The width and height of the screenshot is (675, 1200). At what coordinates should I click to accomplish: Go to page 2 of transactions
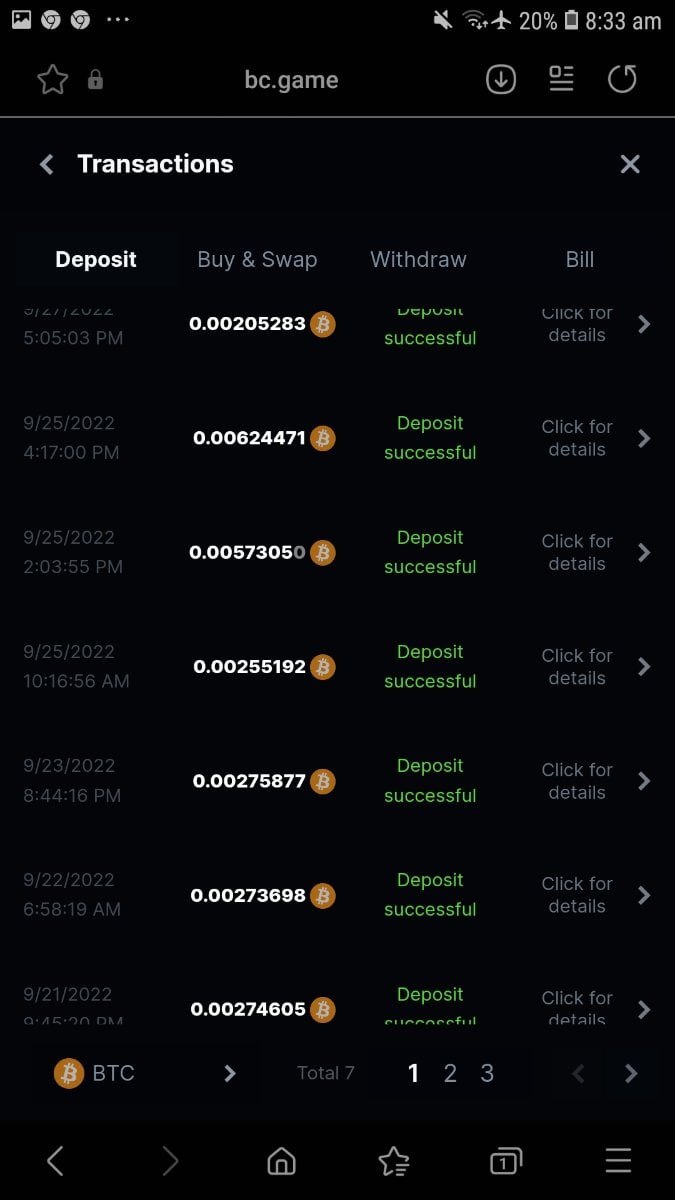(450, 1073)
